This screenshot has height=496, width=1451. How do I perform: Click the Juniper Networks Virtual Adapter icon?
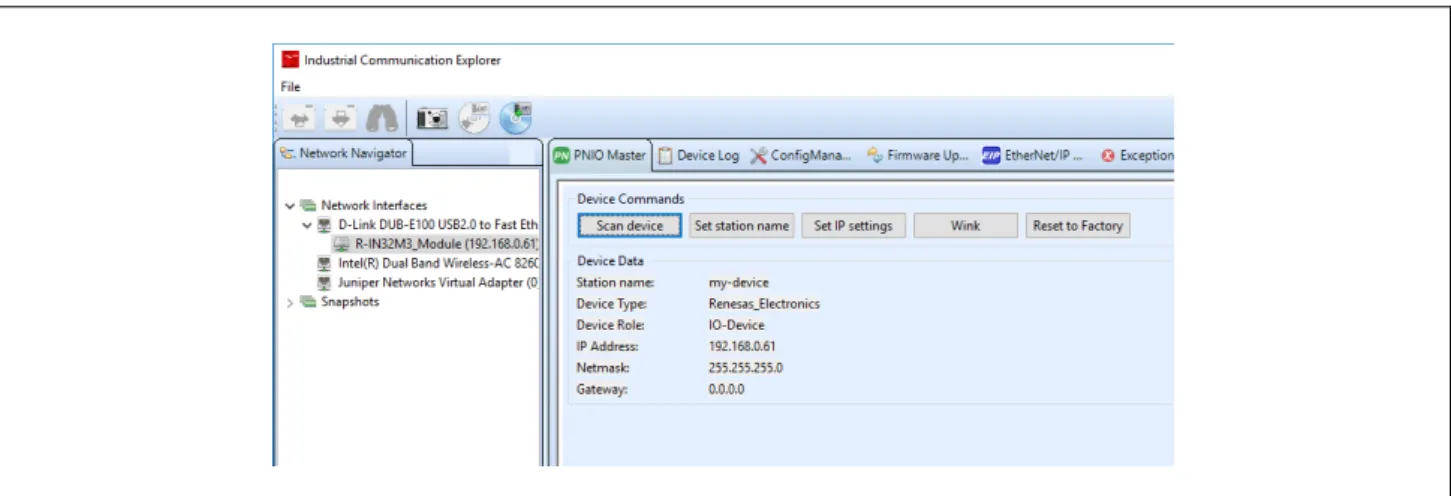(x=324, y=283)
